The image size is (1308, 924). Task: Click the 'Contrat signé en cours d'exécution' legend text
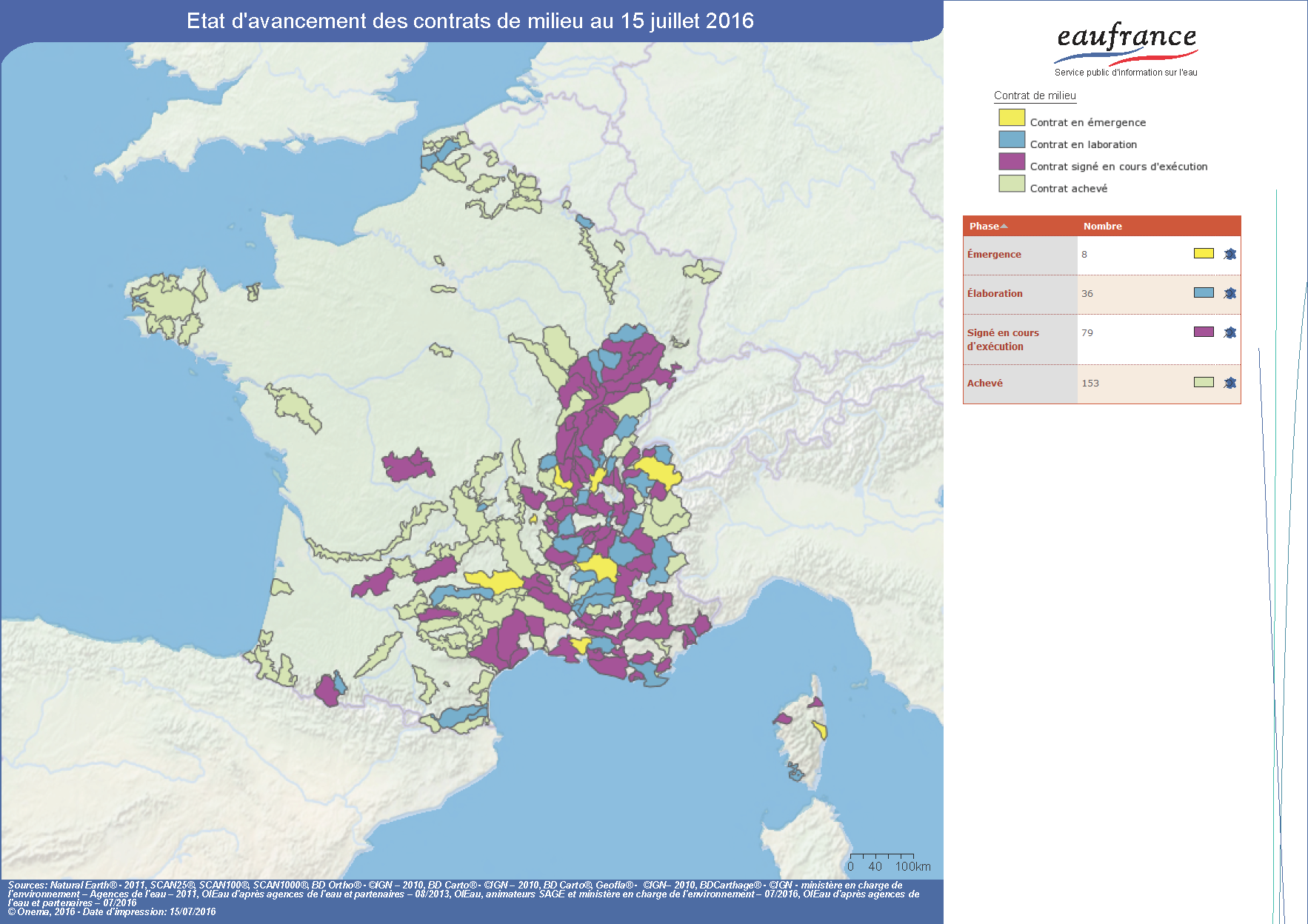pyautogui.click(x=1118, y=167)
